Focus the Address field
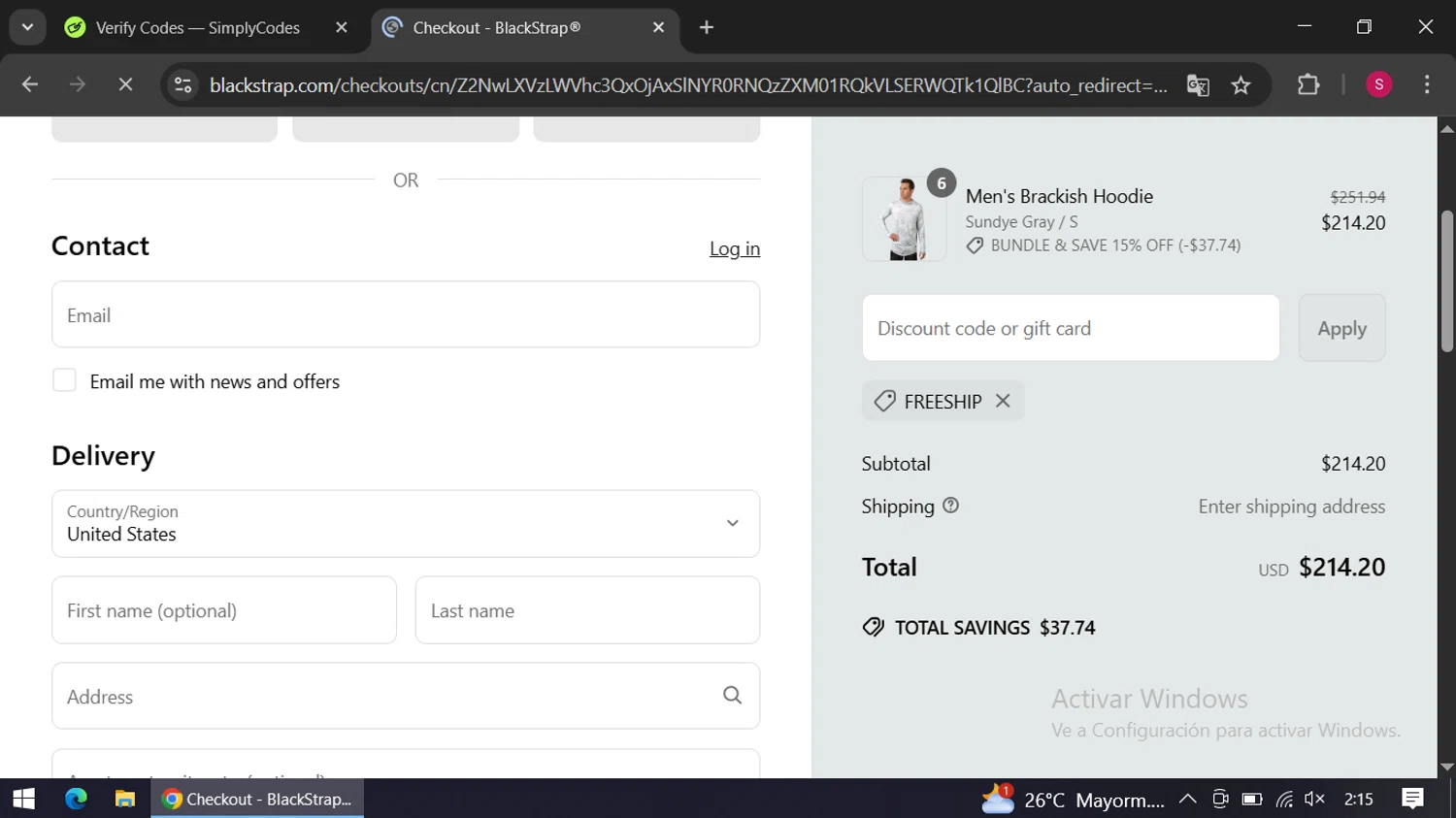The height and width of the screenshot is (818, 1456). click(x=406, y=696)
